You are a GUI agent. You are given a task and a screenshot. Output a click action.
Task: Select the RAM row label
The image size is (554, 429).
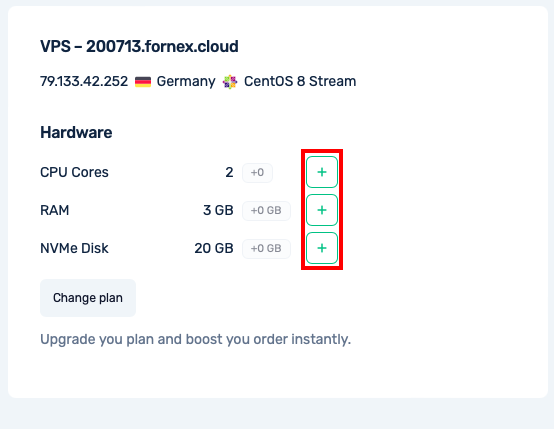tap(55, 210)
